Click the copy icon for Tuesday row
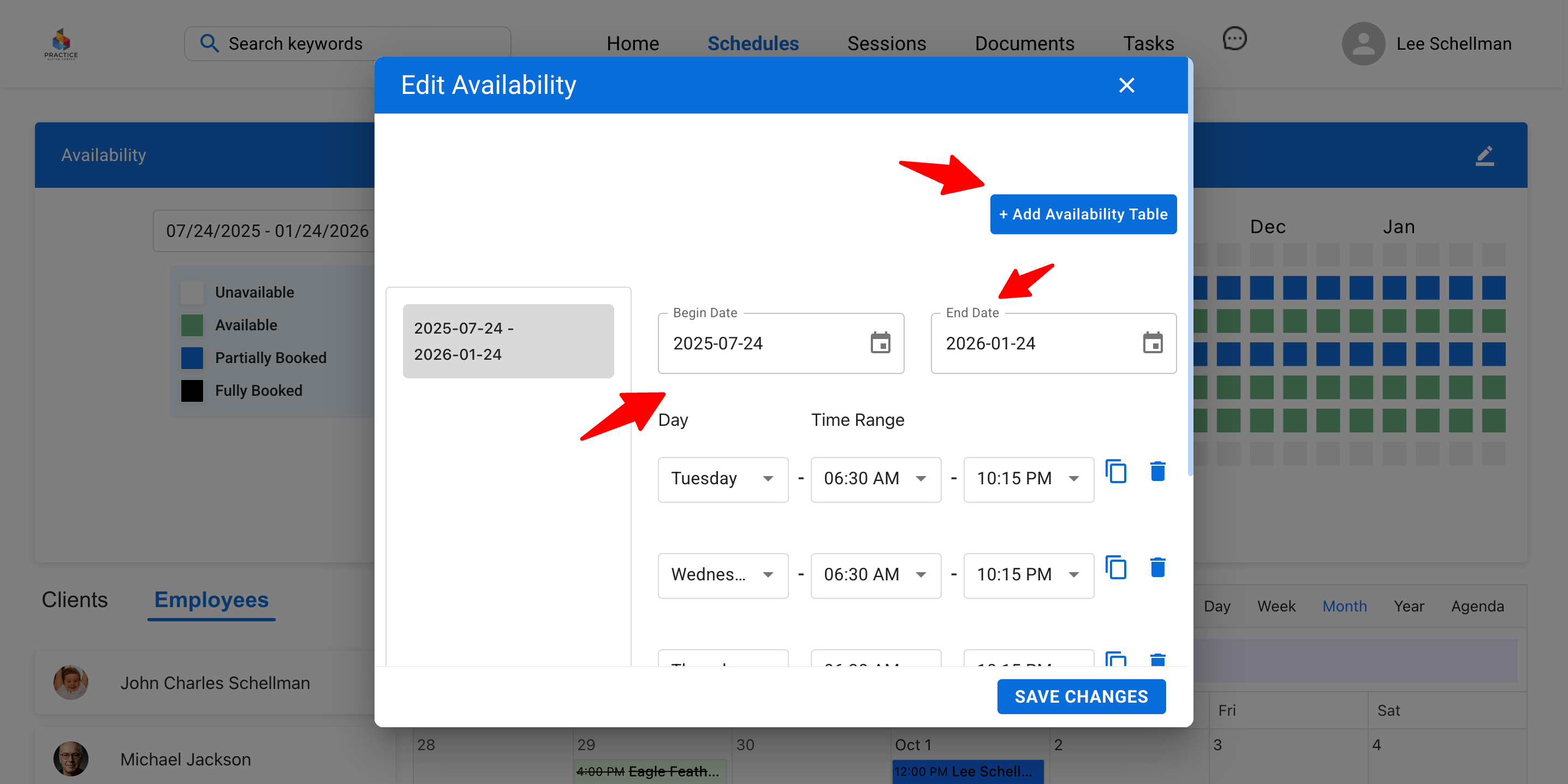Viewport: 1568px width, 784px height. click(1116, 472)
